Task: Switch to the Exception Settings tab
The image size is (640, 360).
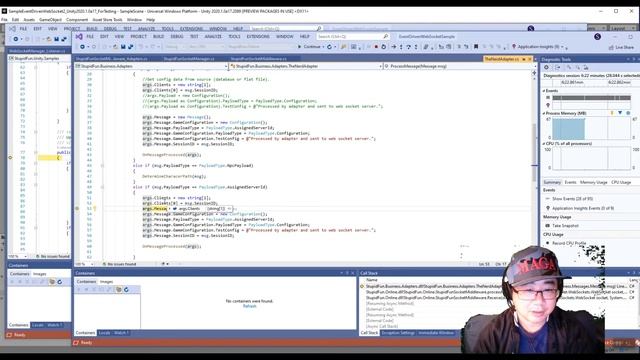Action: pyautogui.click(x=398, y=333)
